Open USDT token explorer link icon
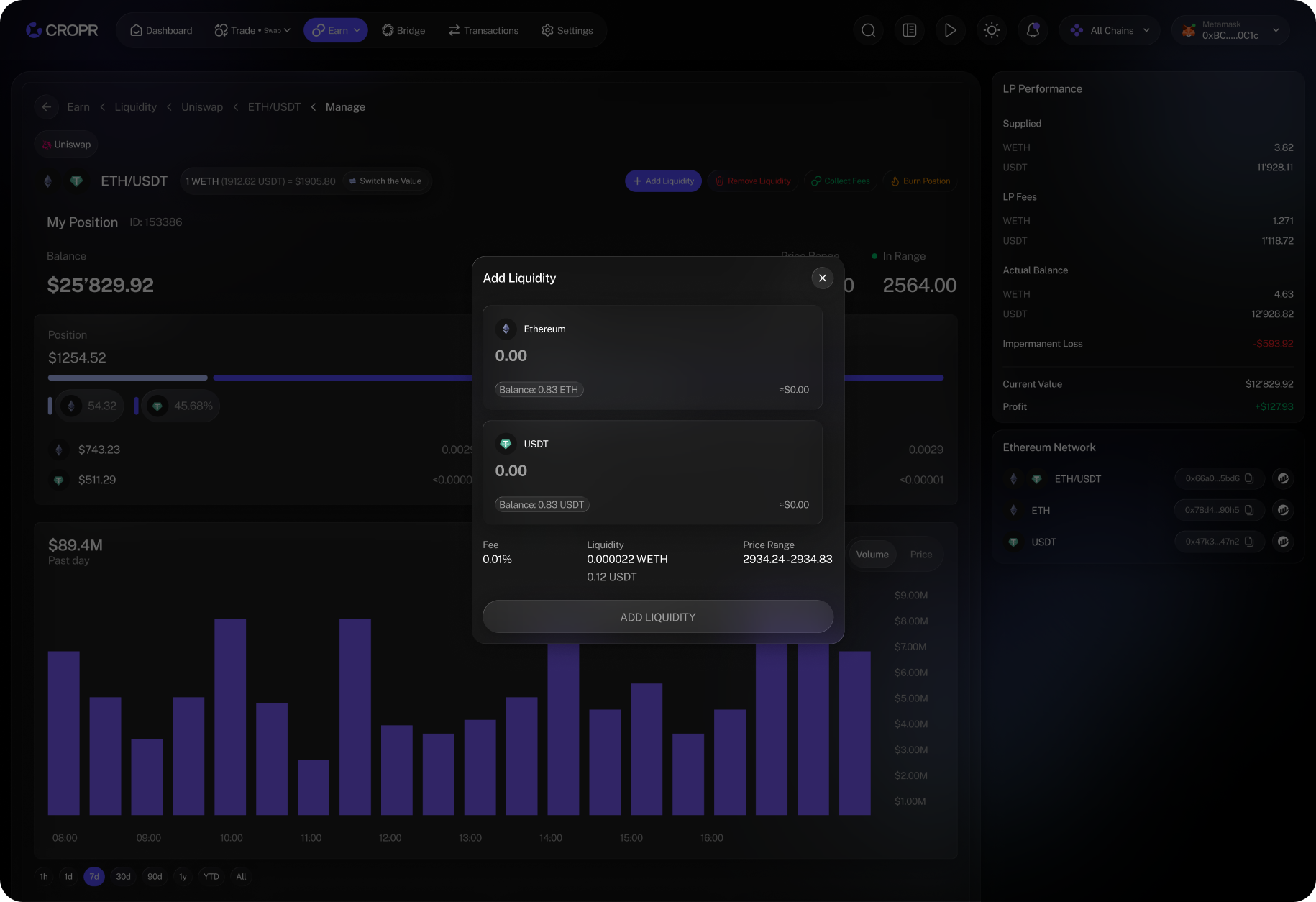Viewport: 1316px width, 902px height. click(1283, 542)
